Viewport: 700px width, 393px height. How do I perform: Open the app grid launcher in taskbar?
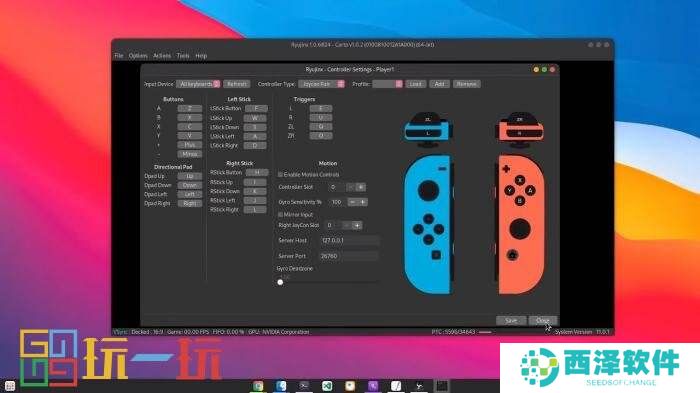click(9, 386)
